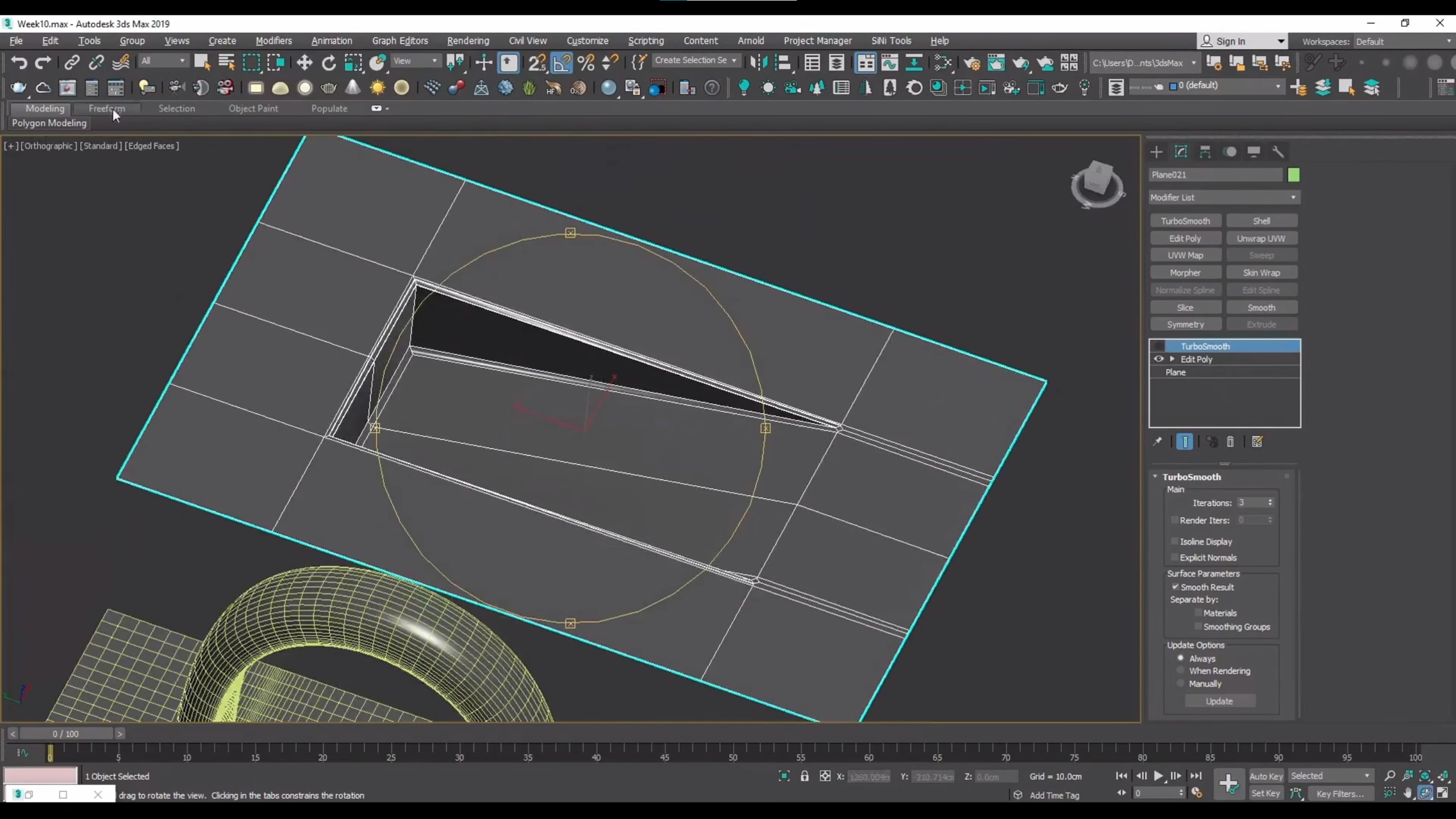Select the Rotate tool
The height and width of the screenshot is (819, 1456).
pos(329,63)
